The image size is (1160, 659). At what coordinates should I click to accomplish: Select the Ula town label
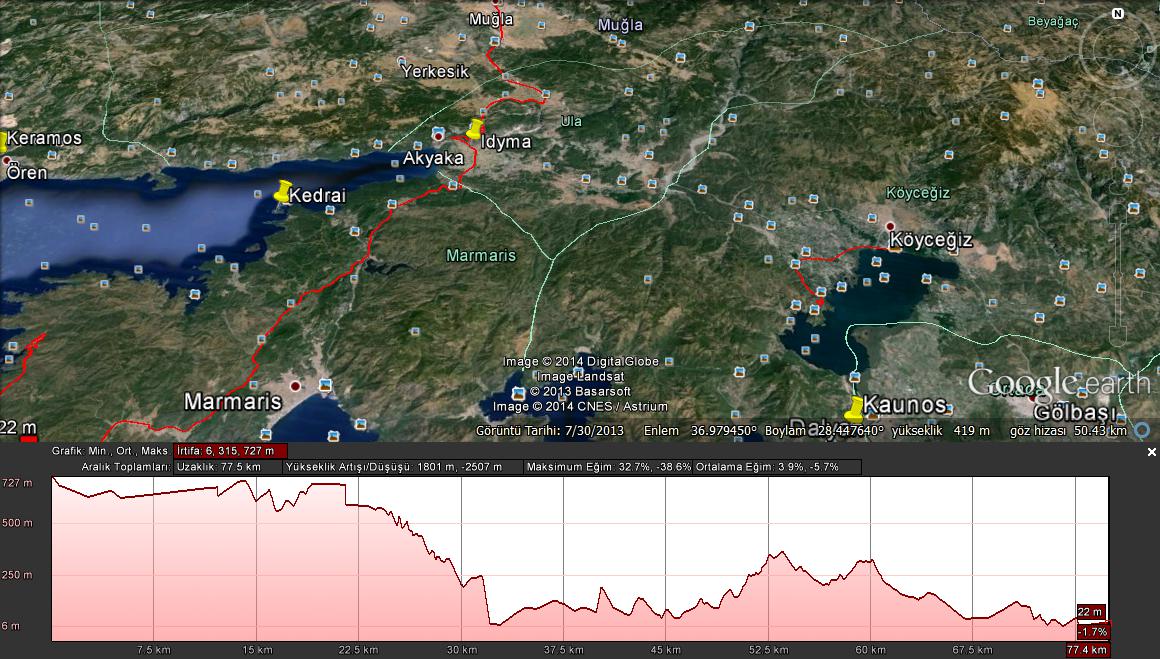(x=571, y=122)
